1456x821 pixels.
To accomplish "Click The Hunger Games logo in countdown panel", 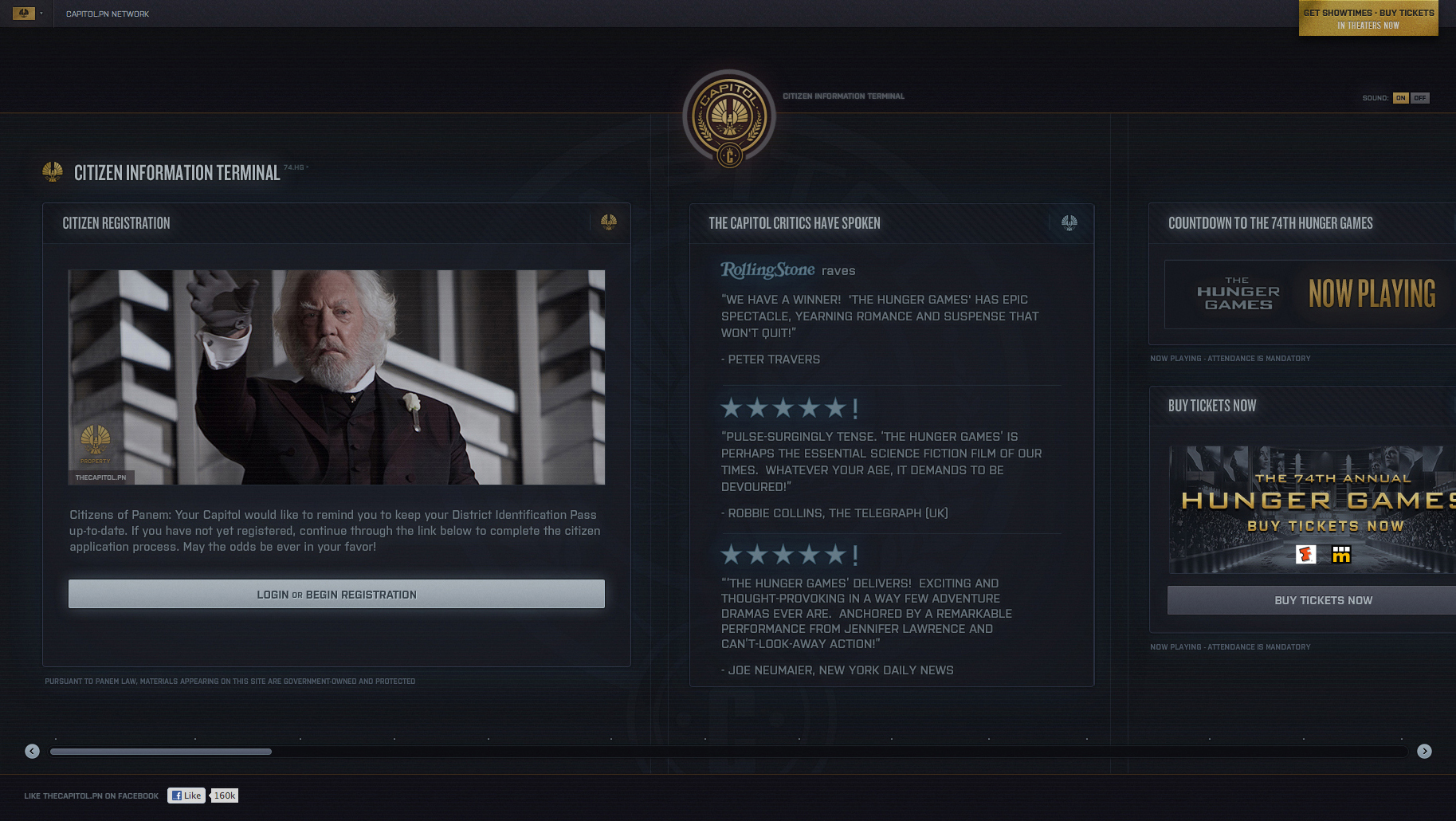I will pyautogui.click(x=1238, y=293).
